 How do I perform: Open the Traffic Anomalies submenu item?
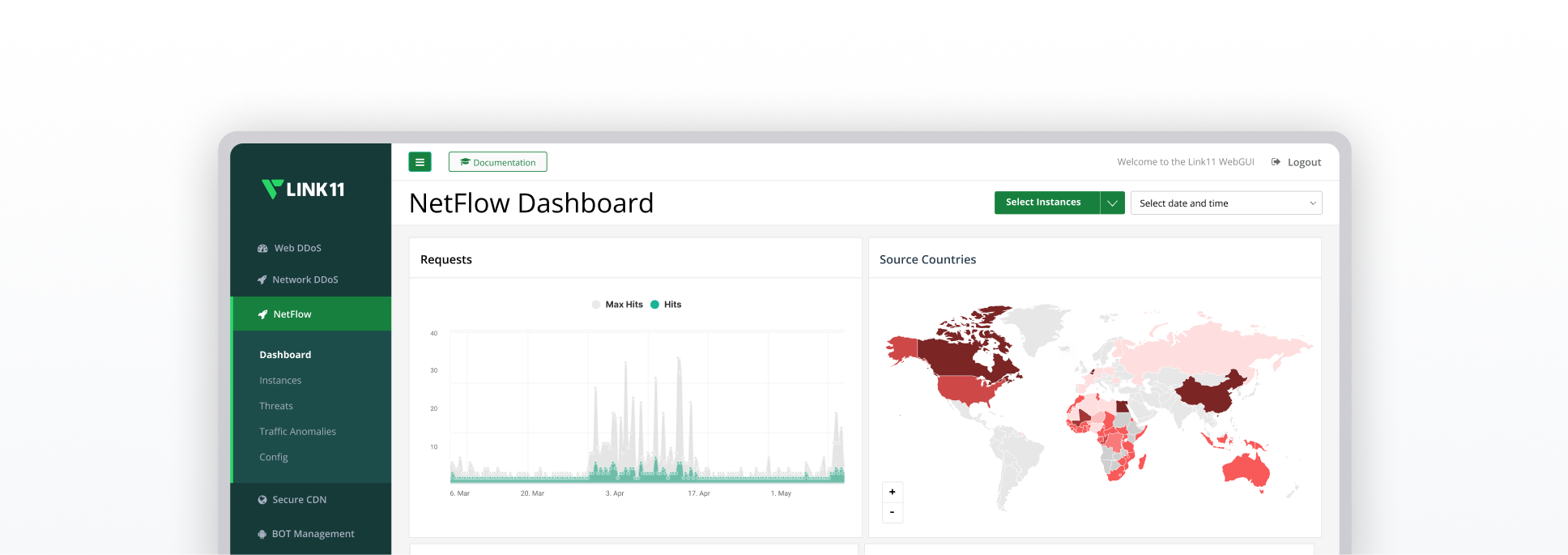(297, 432)
